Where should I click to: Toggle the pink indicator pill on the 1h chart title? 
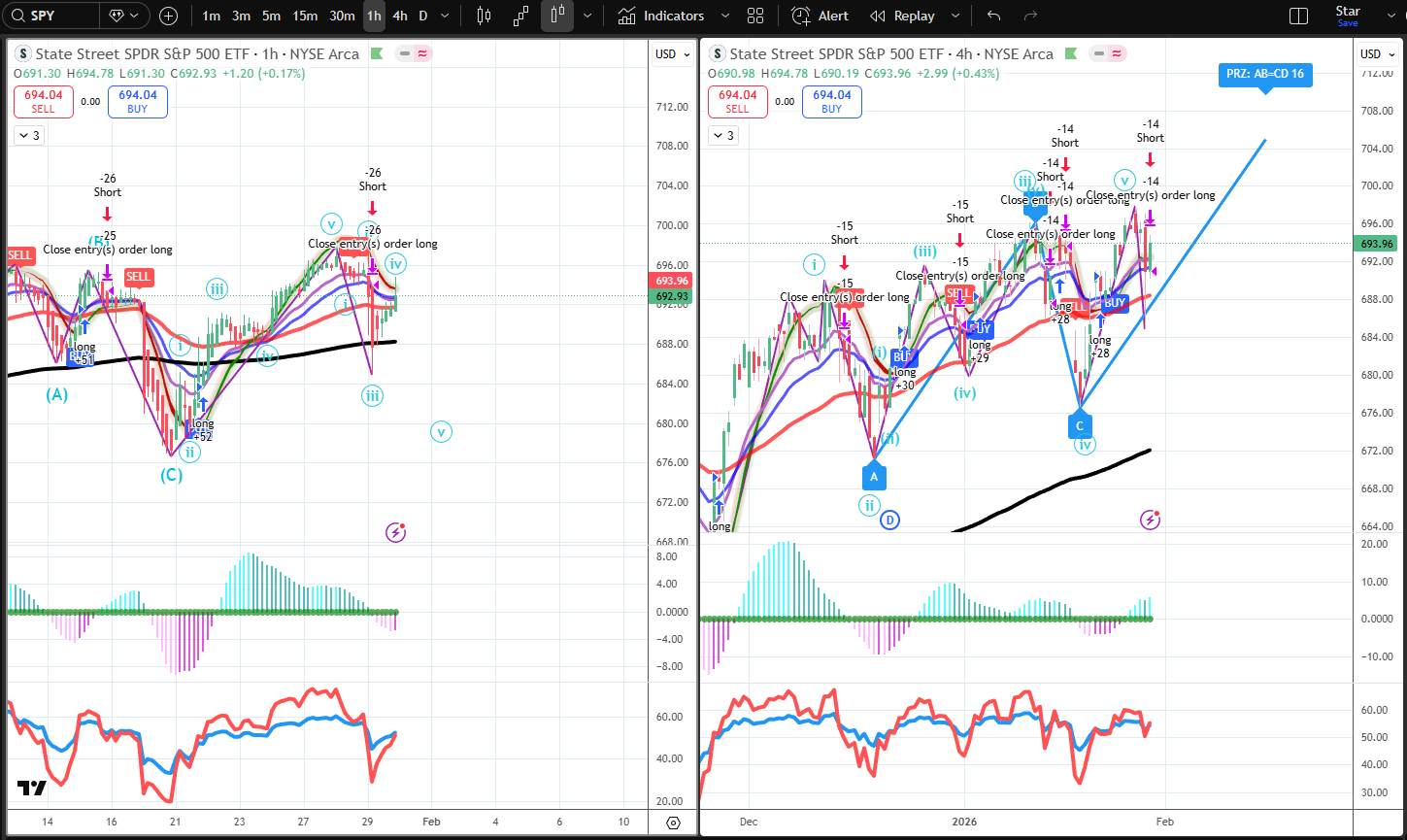coord(421,54)
